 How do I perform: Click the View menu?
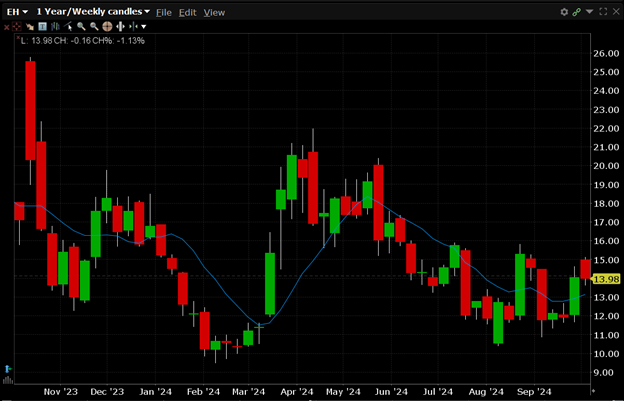(x=211, y=11)
